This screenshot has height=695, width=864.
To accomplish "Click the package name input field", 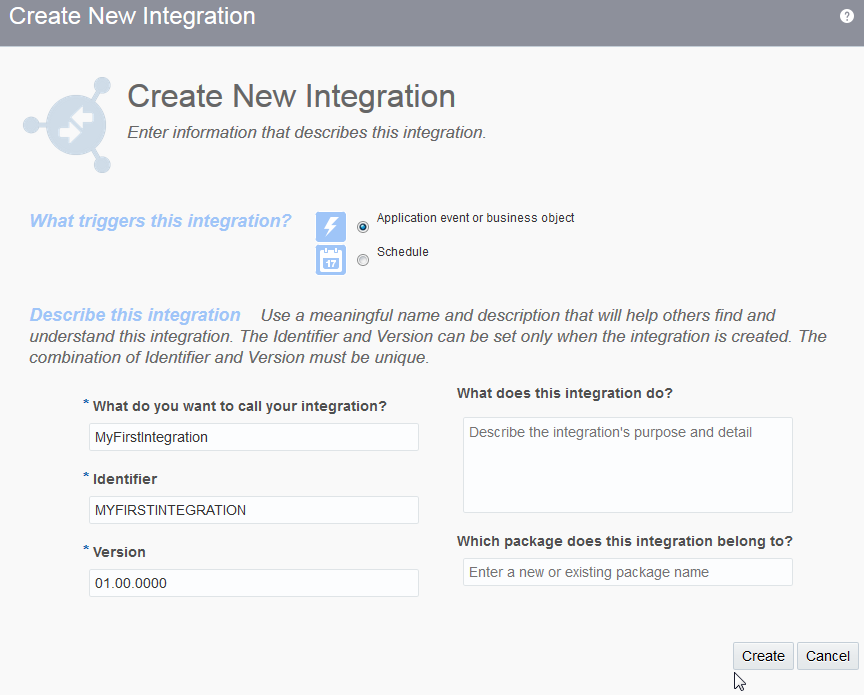I will click(x=627, y=573).
